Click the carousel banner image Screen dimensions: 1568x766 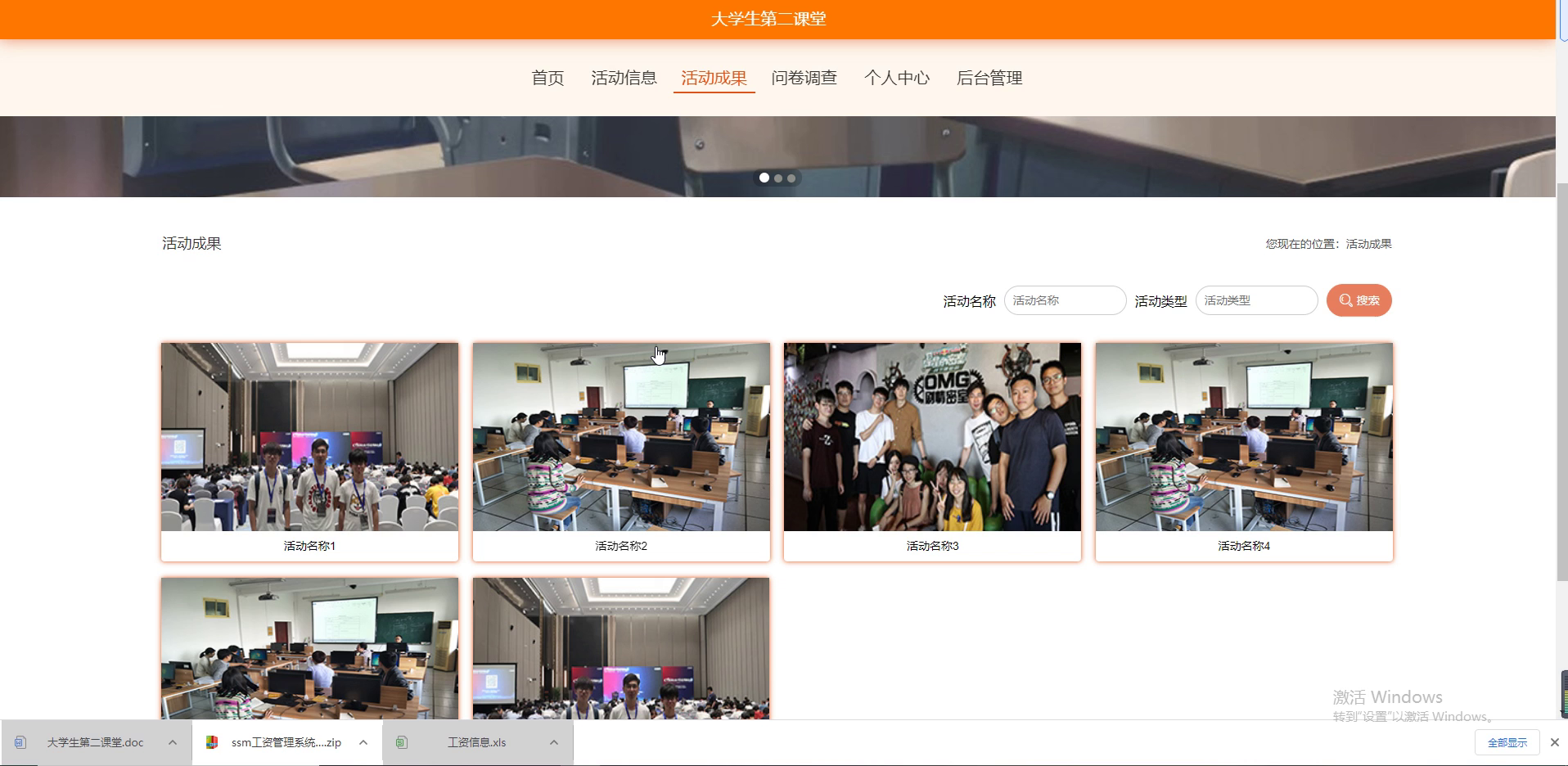coord(777,156)
